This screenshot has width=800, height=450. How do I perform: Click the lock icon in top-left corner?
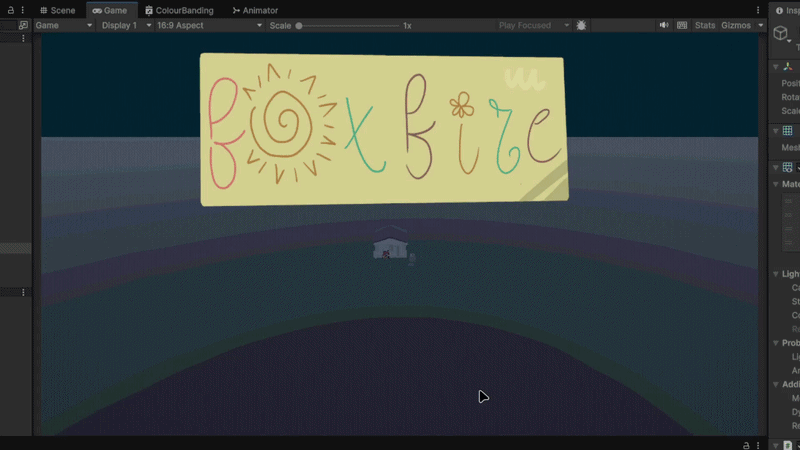tap(10, 10)
